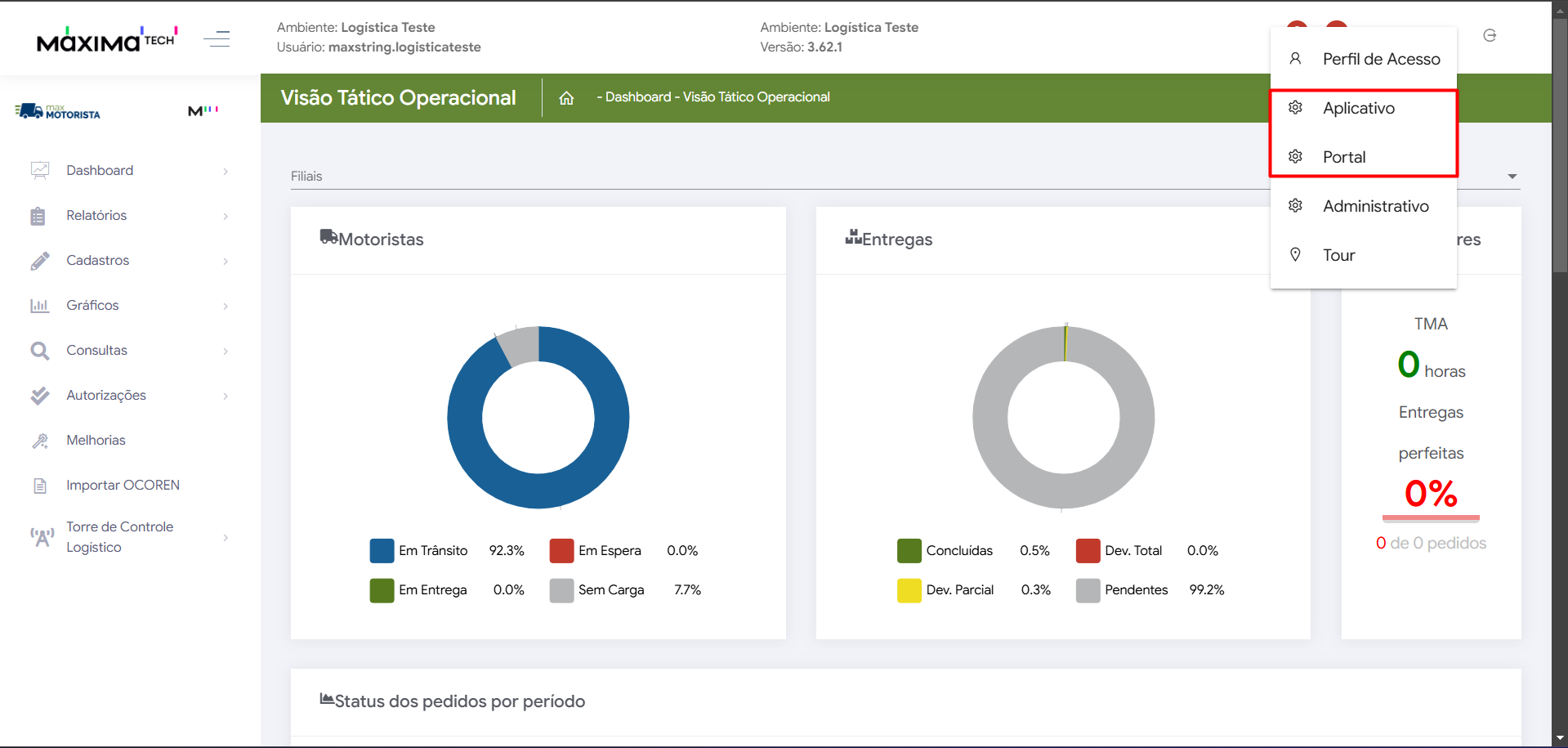The height and width of the screenshot is (748, 1568).
Task: Open the Autorizações sidebar link
Action: coord(106,396)
